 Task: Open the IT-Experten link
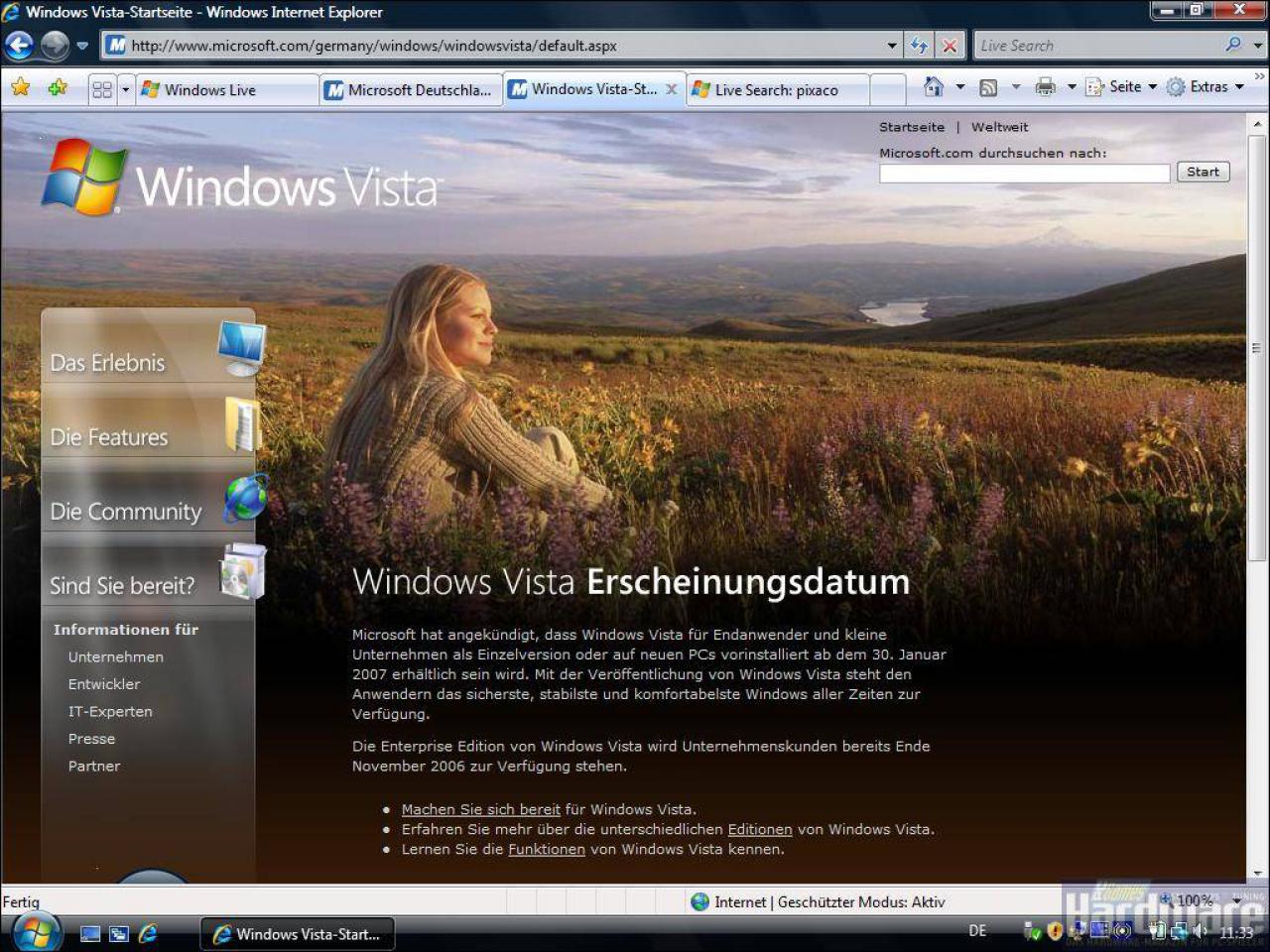110,711
